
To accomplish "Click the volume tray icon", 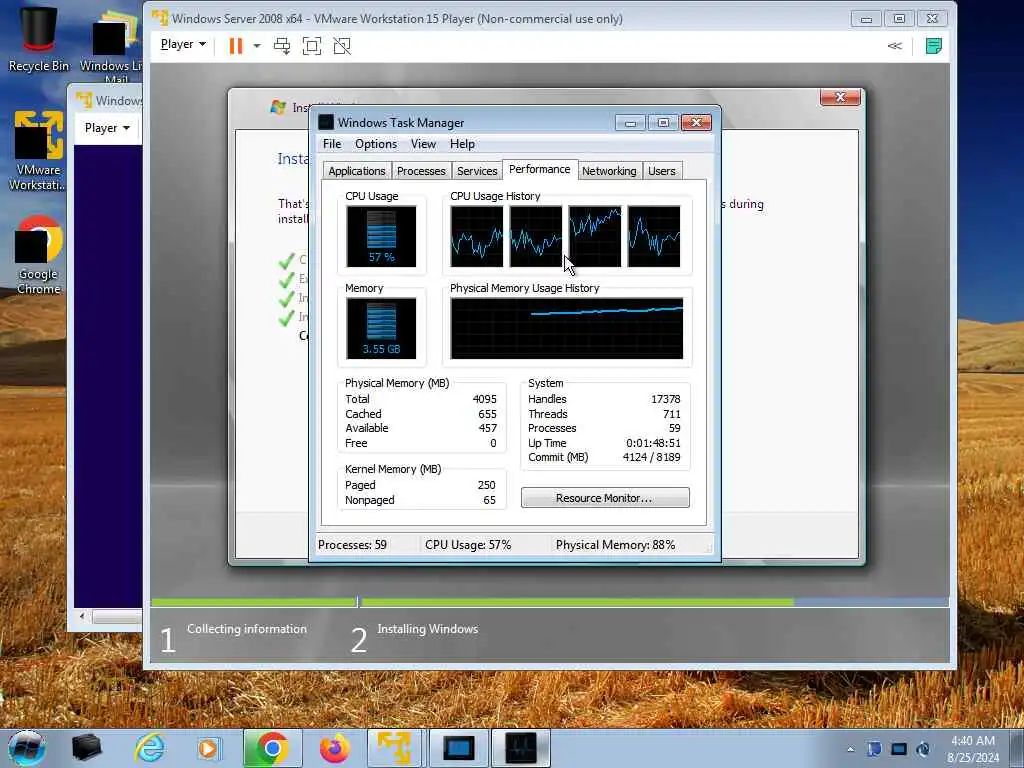I will (x=923, y=749).
